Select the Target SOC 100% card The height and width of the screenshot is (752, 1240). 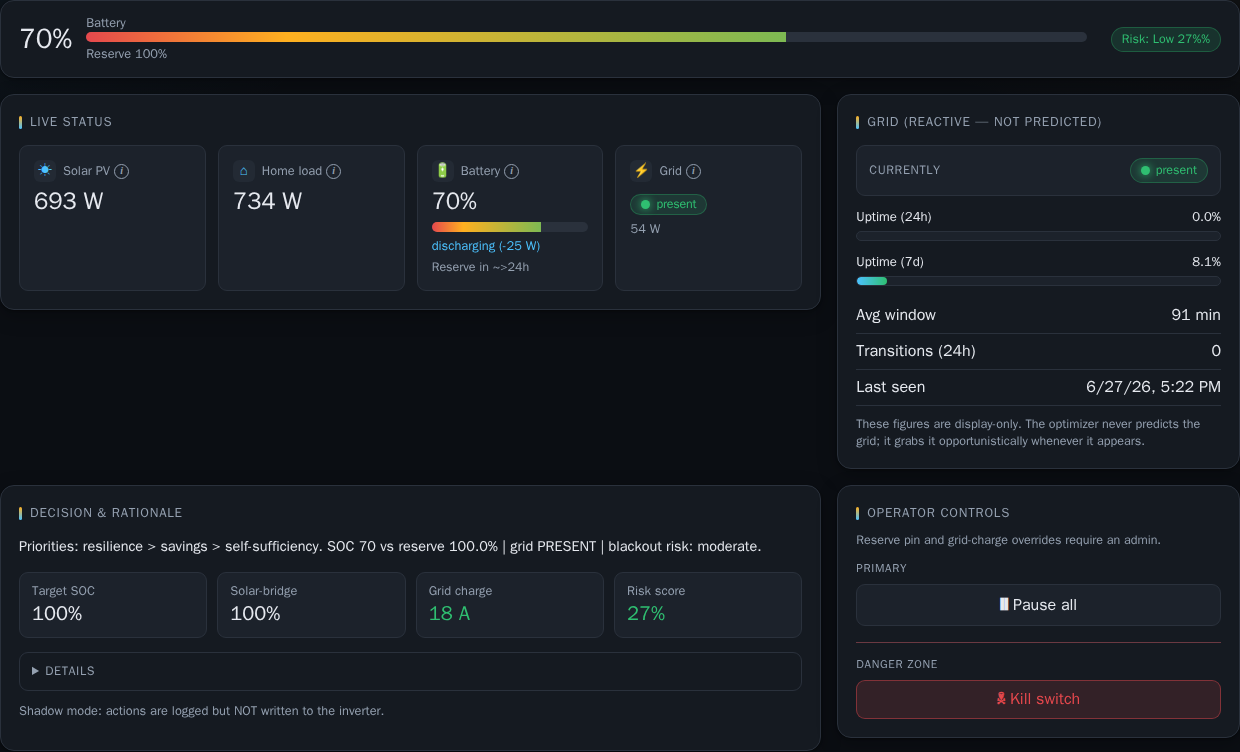click(113, 605)
